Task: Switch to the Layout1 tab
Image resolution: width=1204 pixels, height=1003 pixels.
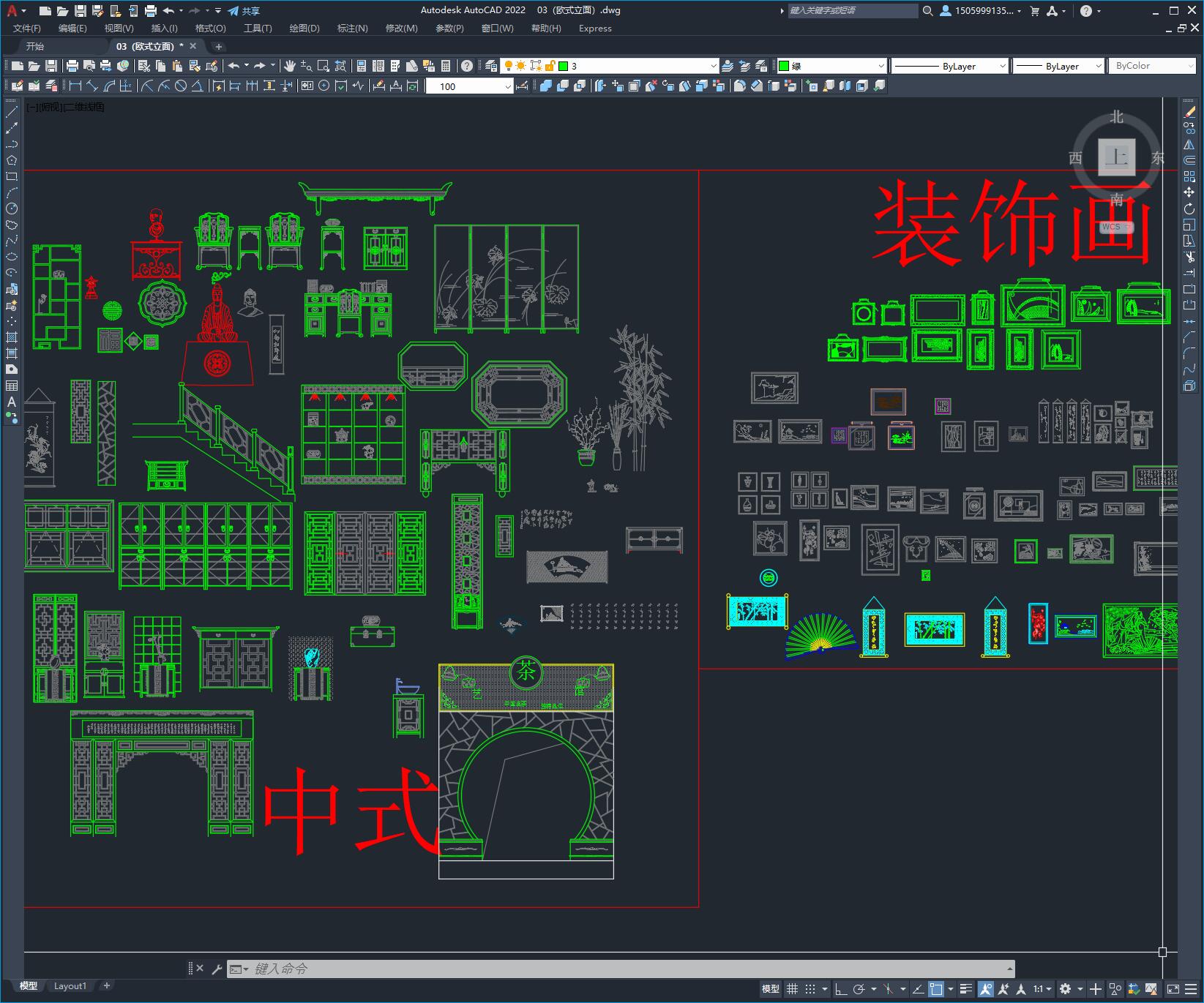Action: pyautogui.click(x=70, y=985)
